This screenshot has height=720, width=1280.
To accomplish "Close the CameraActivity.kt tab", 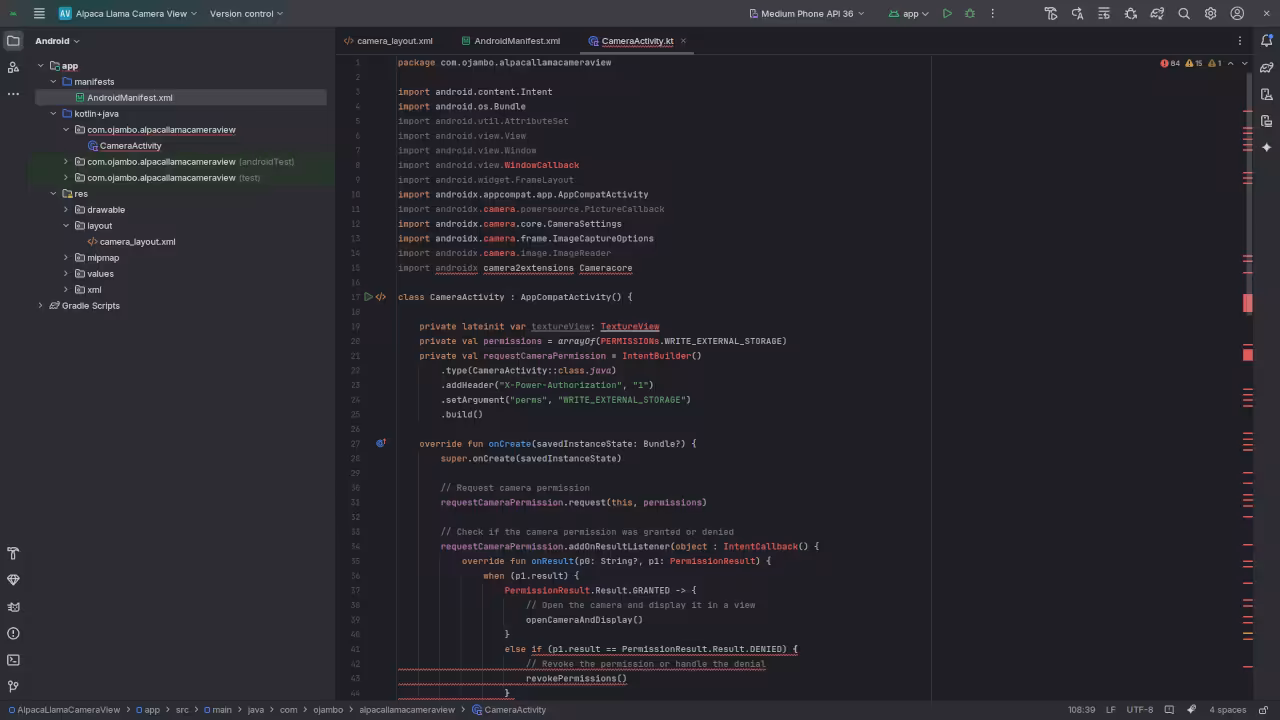I will click(683, 41).
